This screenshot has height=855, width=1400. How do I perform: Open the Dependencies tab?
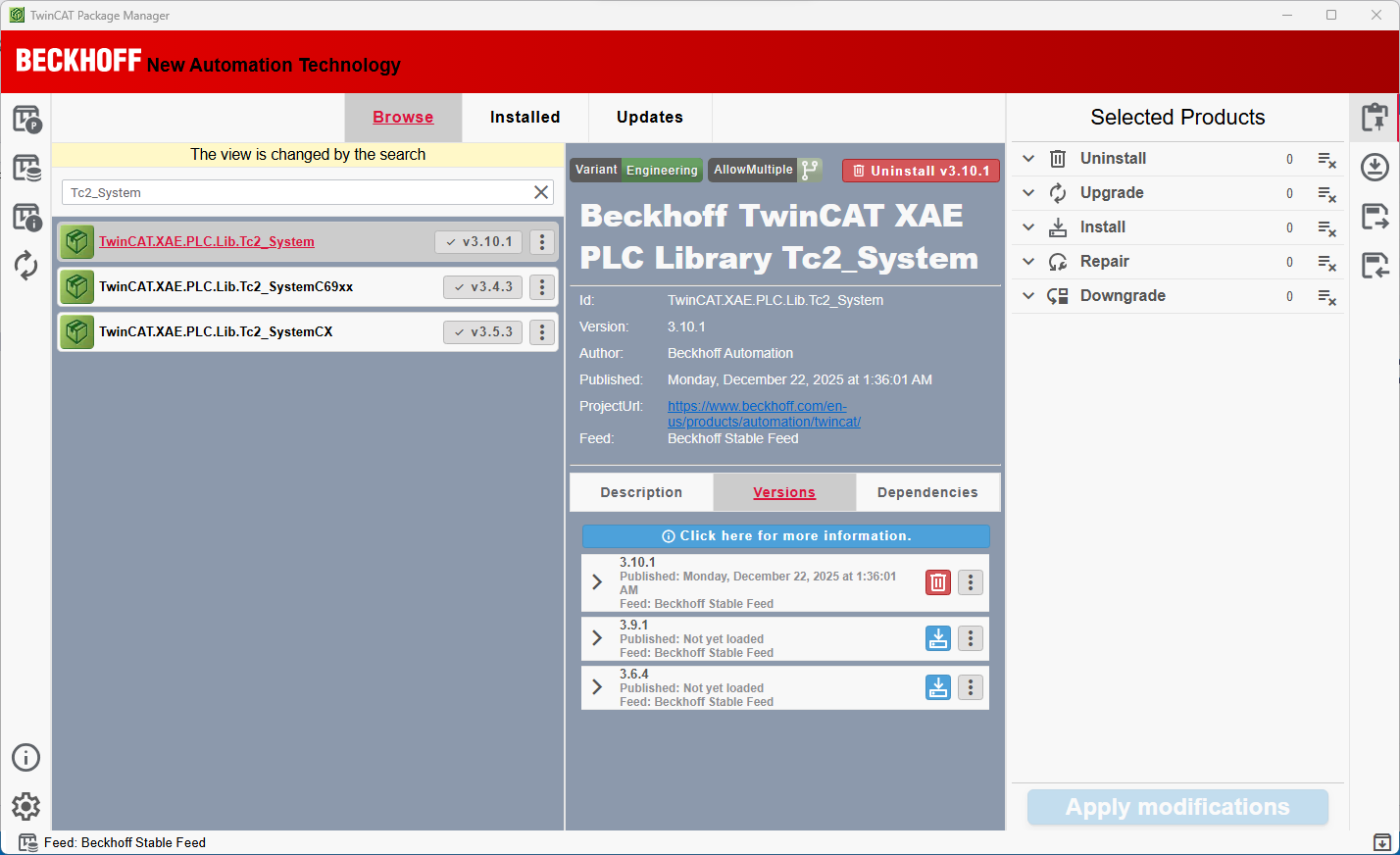click(x=927, y=492)
